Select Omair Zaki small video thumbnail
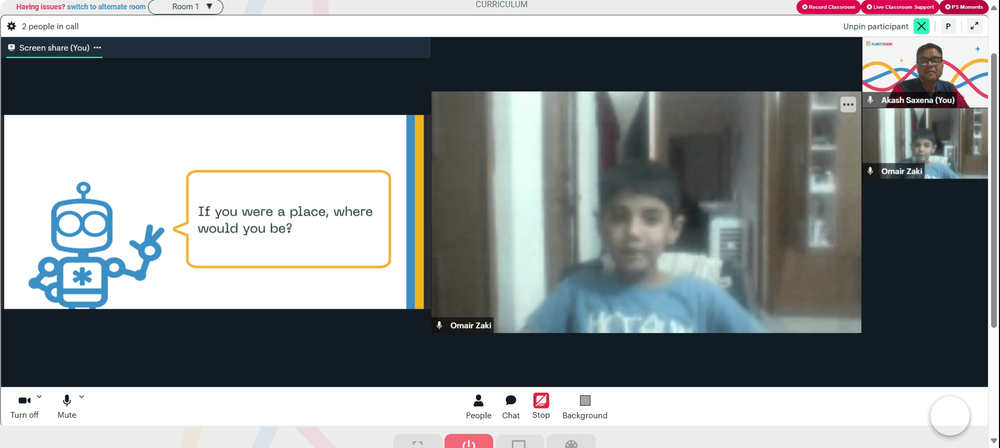 [925, 144]
